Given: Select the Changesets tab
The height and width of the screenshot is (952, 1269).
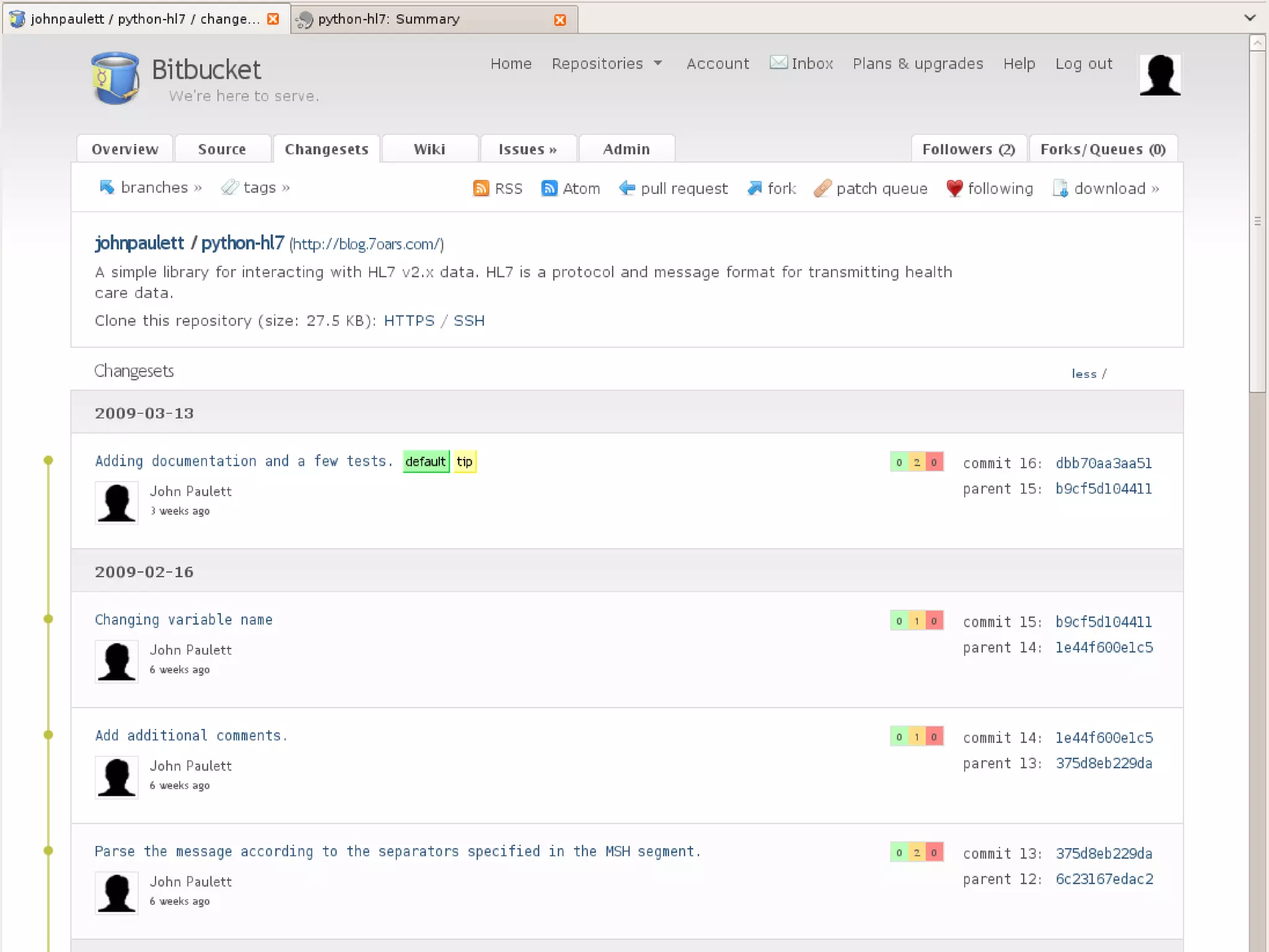Looking at the screenshot, I should (x=327, y=149).
